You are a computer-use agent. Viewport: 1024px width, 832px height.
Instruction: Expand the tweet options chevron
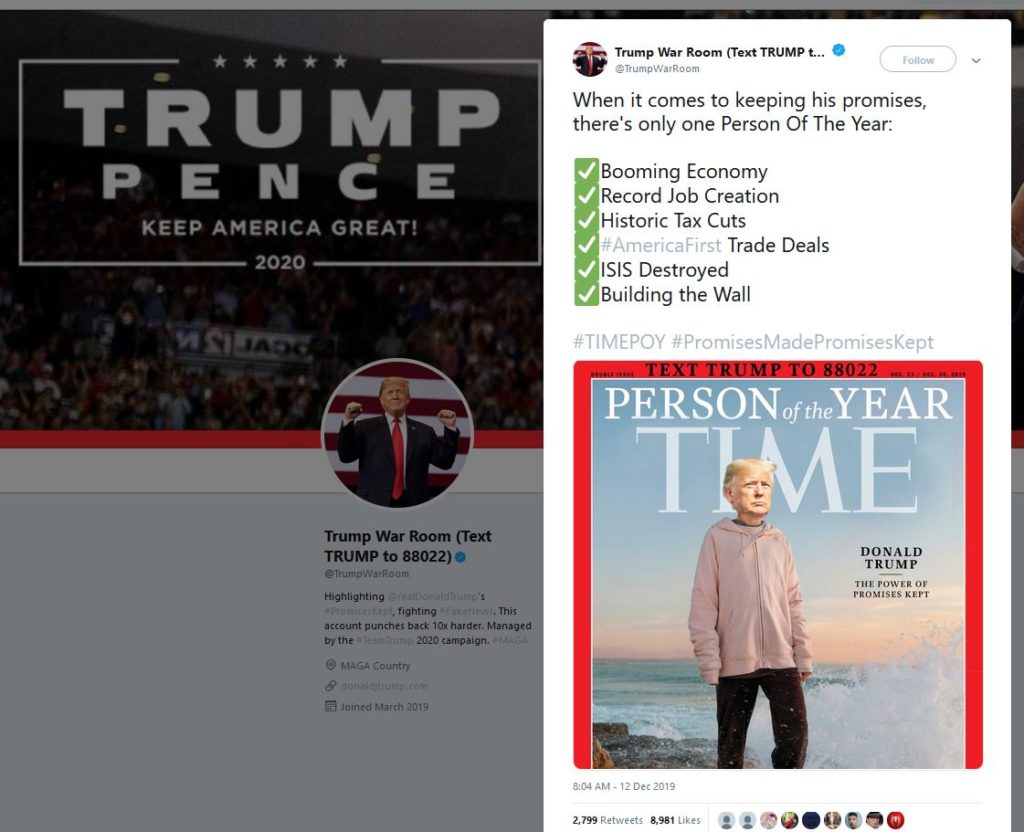pos(976,61)
